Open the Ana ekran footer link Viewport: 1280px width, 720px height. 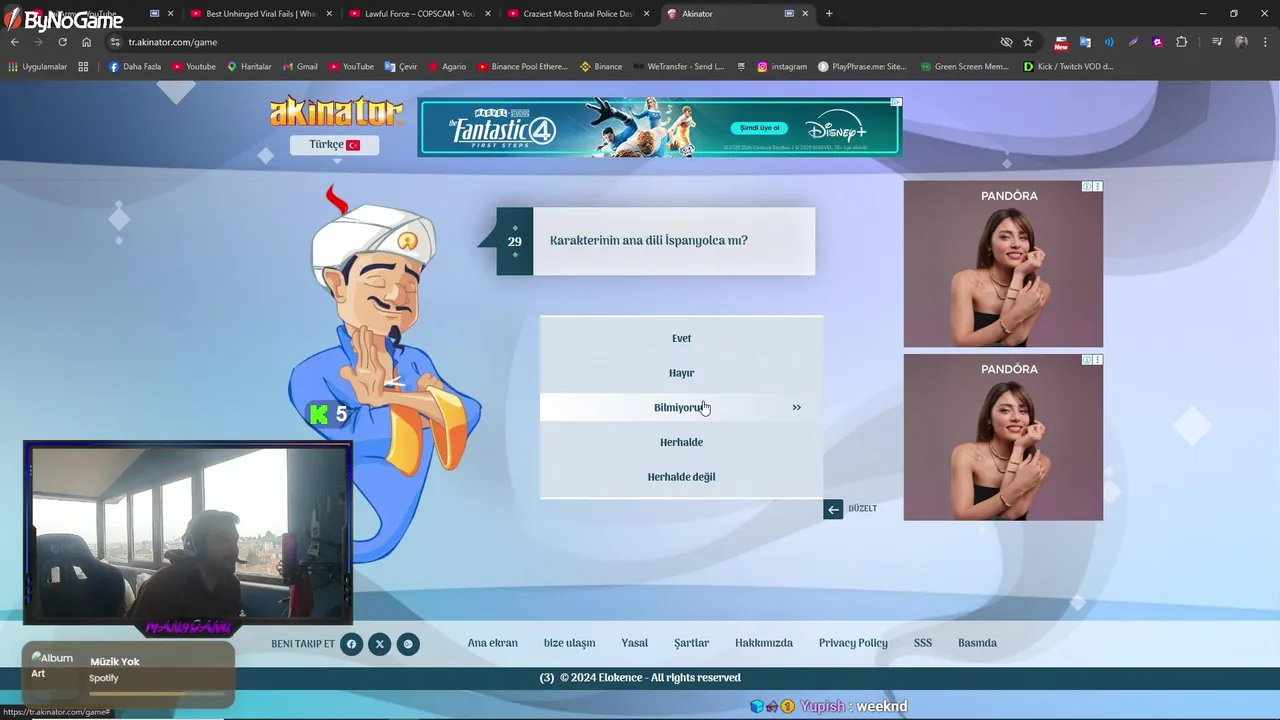coord(493,643)
